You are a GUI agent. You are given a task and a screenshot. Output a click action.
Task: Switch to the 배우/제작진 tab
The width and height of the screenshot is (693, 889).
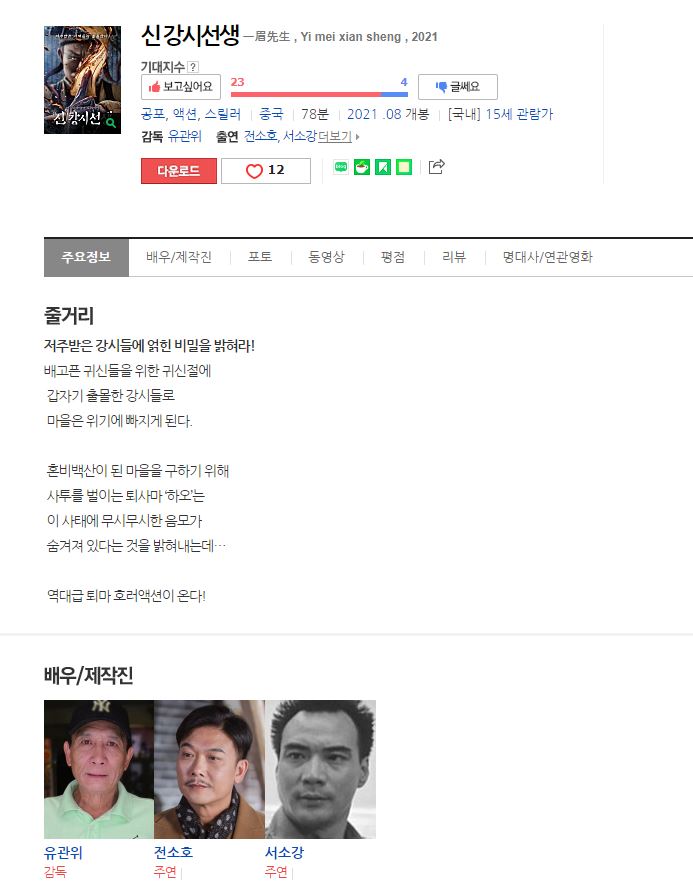pyautogui.click(x=179, y=257)
